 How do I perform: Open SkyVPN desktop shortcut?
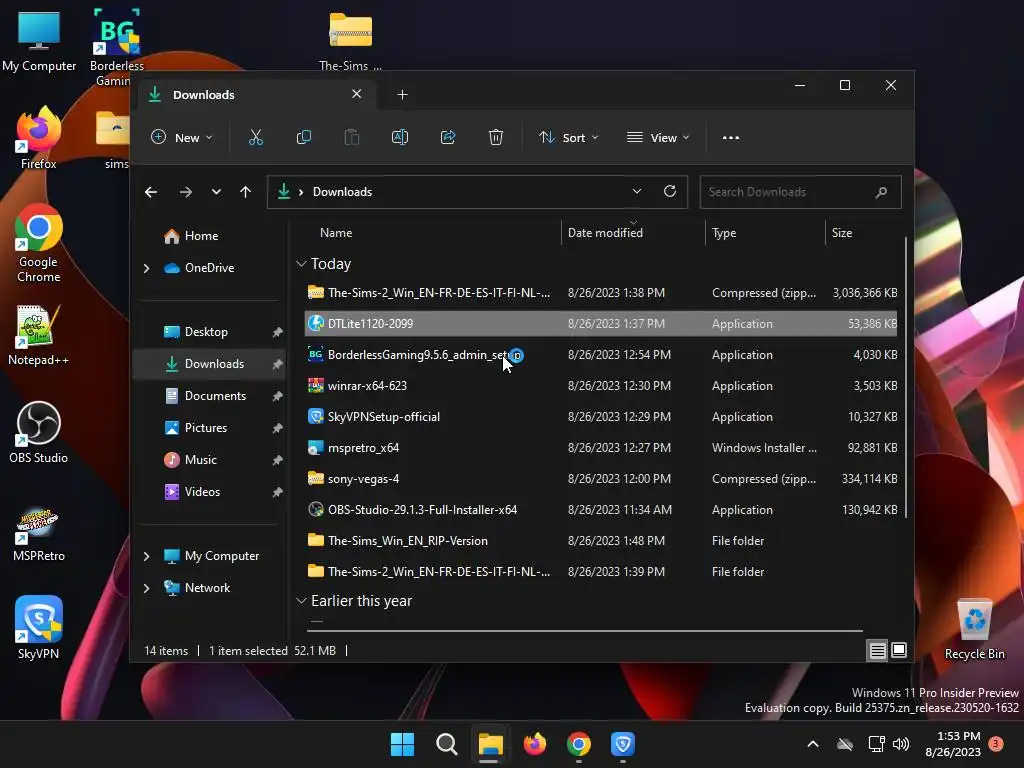39,628
